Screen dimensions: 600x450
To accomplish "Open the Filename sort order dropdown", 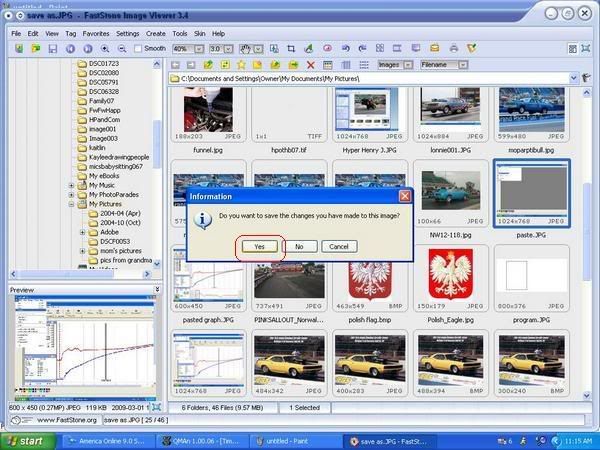I will pos(463,65).
